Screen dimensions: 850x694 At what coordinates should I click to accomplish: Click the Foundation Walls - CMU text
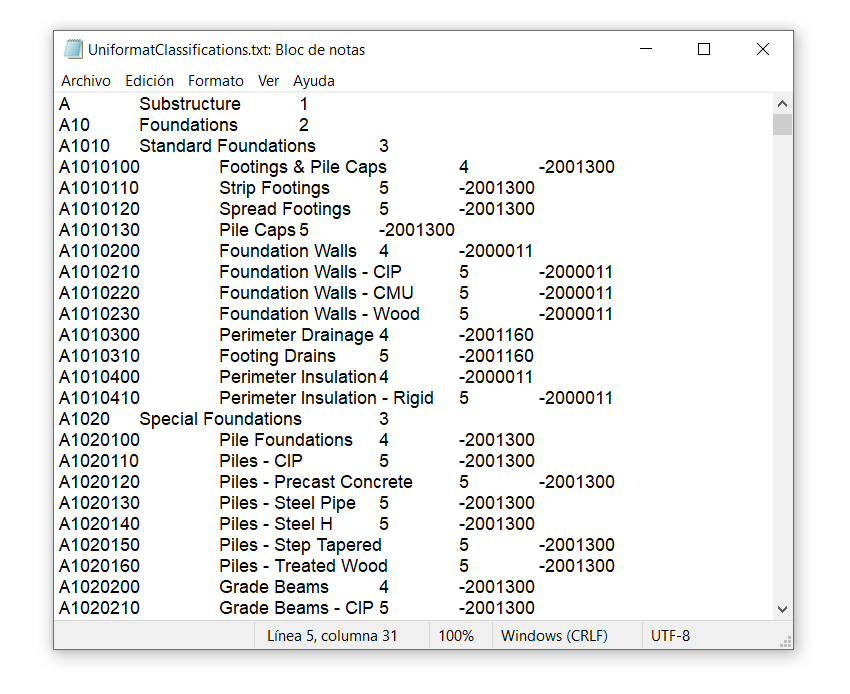coord(316,293)
